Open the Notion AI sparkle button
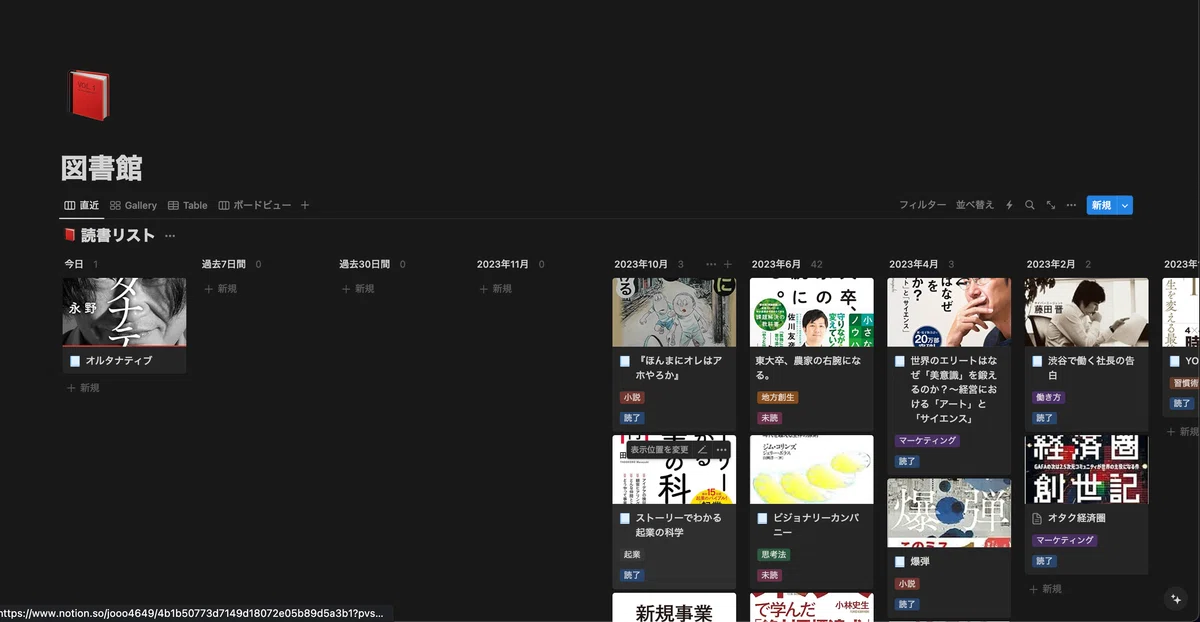1200x622 pixels. [x=1176, y=597]
